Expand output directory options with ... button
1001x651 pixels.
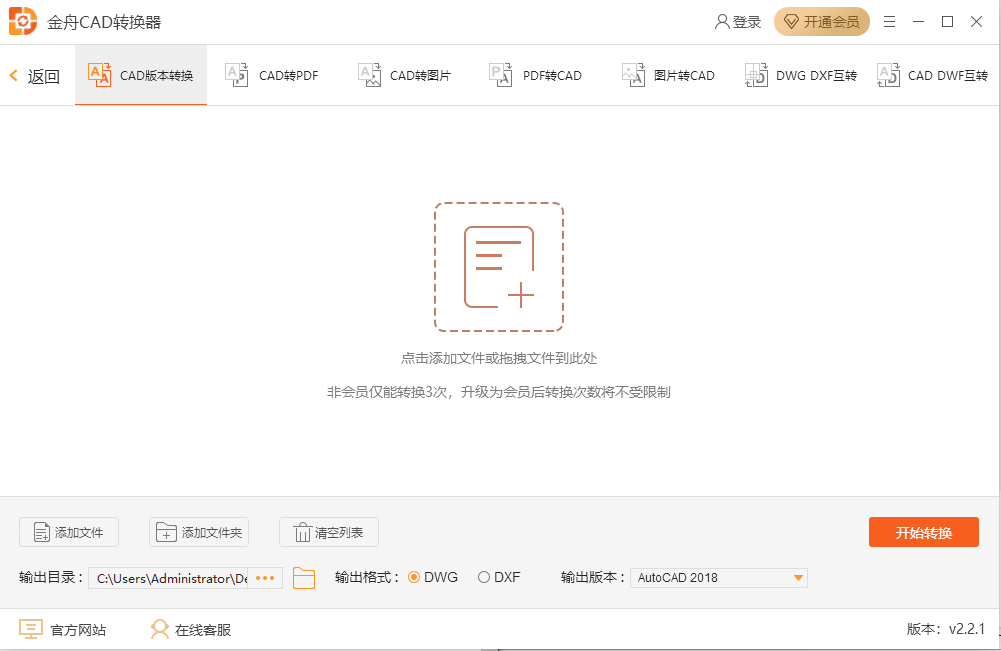pos(266,578)
